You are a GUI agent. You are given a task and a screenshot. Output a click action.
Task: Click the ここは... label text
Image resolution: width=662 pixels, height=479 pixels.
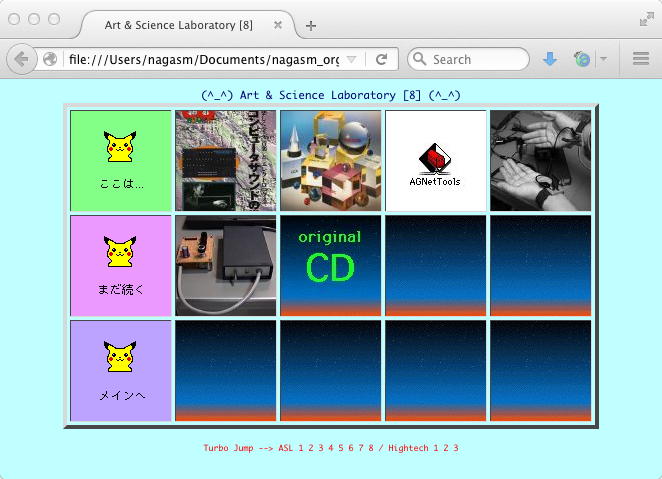tap(122, 184)
